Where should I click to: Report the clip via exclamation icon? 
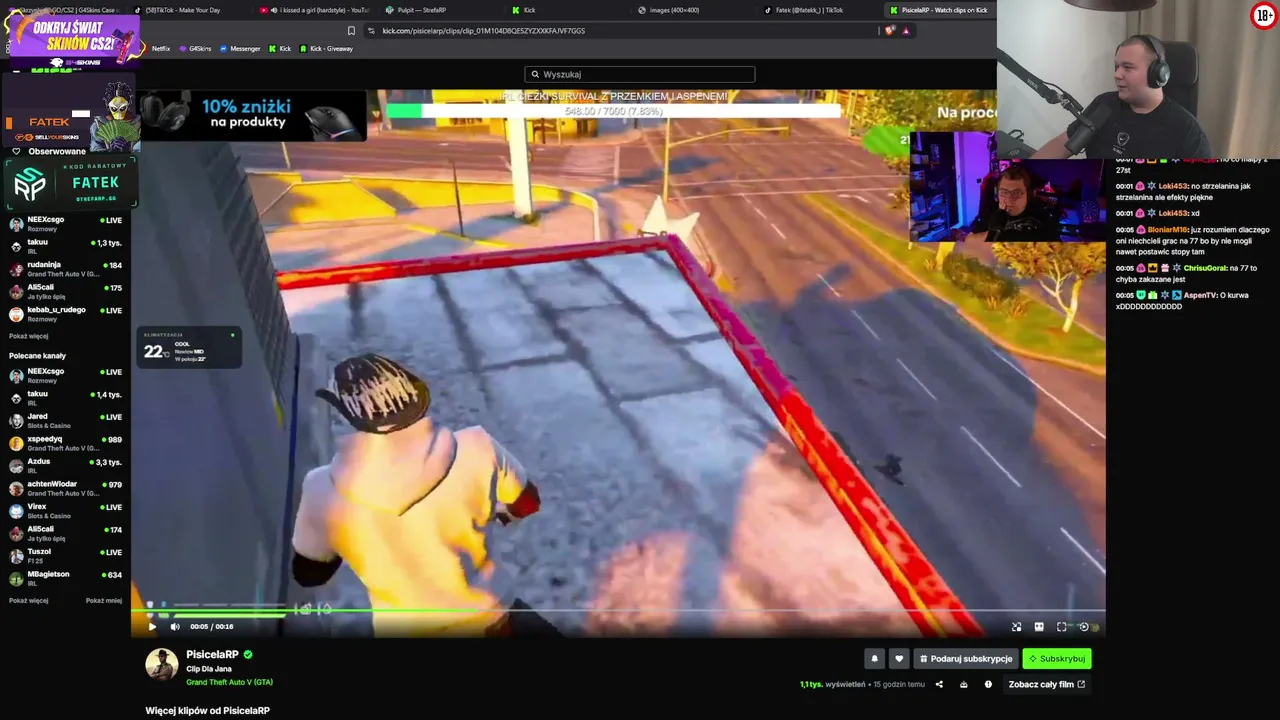click(988, 685)
